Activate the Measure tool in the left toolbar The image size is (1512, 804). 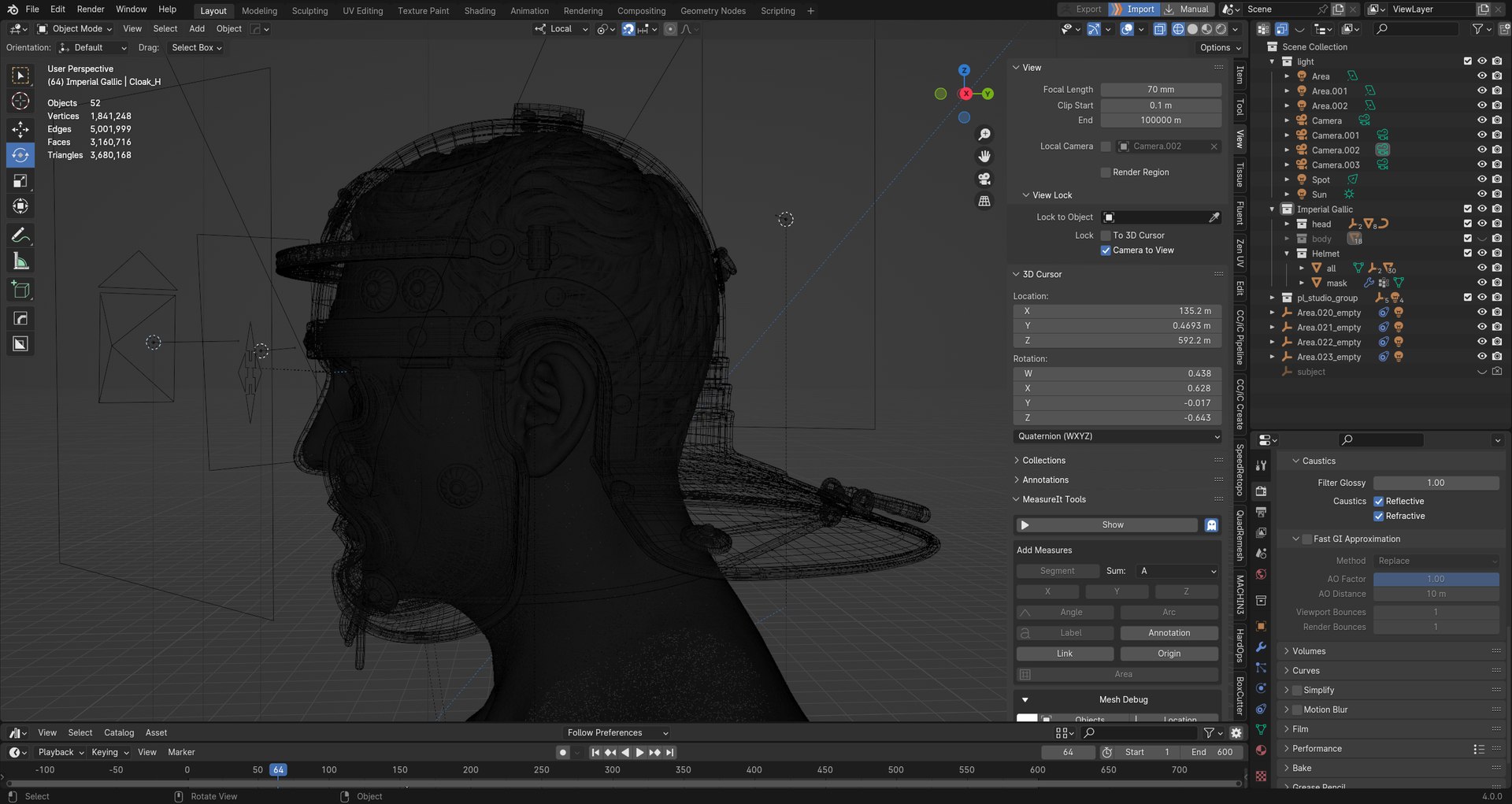20,261
